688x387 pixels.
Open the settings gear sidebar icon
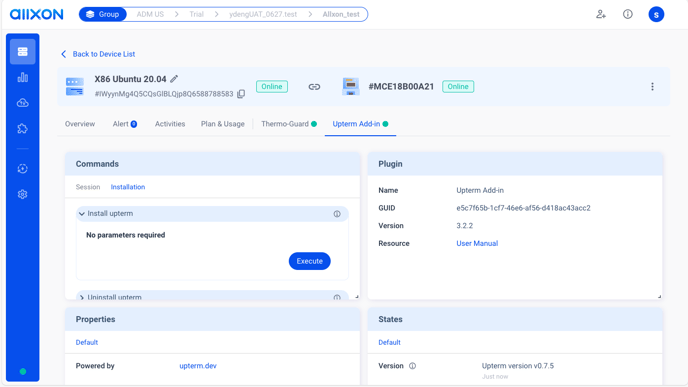pyautogui.click(x=22, y=194)
